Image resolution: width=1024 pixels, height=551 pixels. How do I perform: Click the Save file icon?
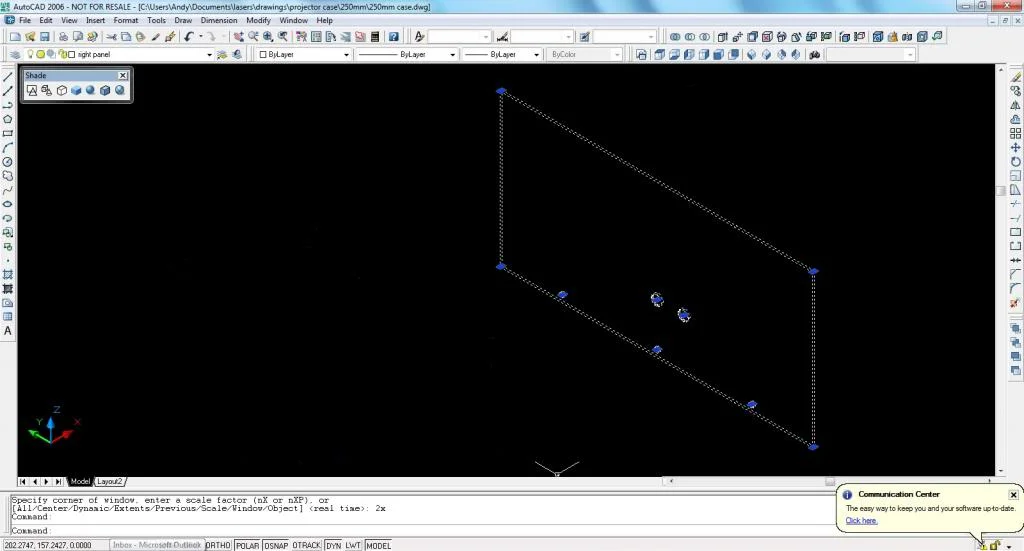pos(45,37)
